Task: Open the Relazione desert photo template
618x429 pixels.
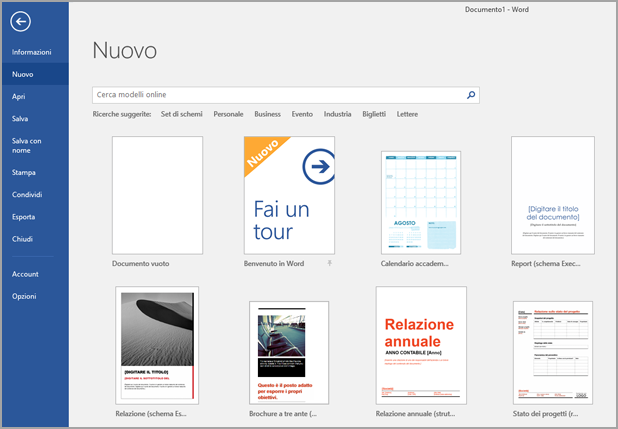Action: [157, 345]
